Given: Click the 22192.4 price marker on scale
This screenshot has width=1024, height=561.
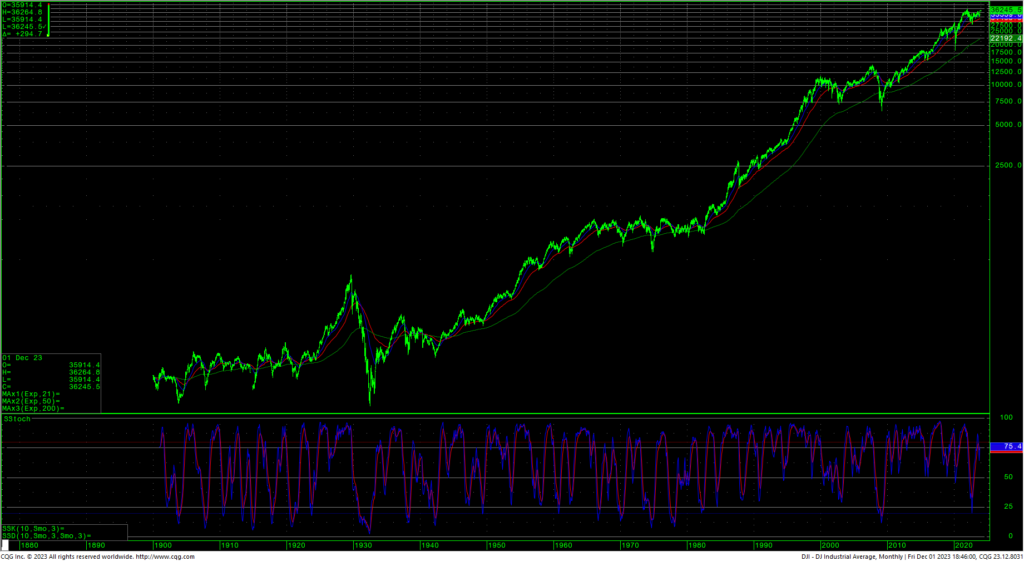Looking at the screenshot, I should pos(1003,38).
